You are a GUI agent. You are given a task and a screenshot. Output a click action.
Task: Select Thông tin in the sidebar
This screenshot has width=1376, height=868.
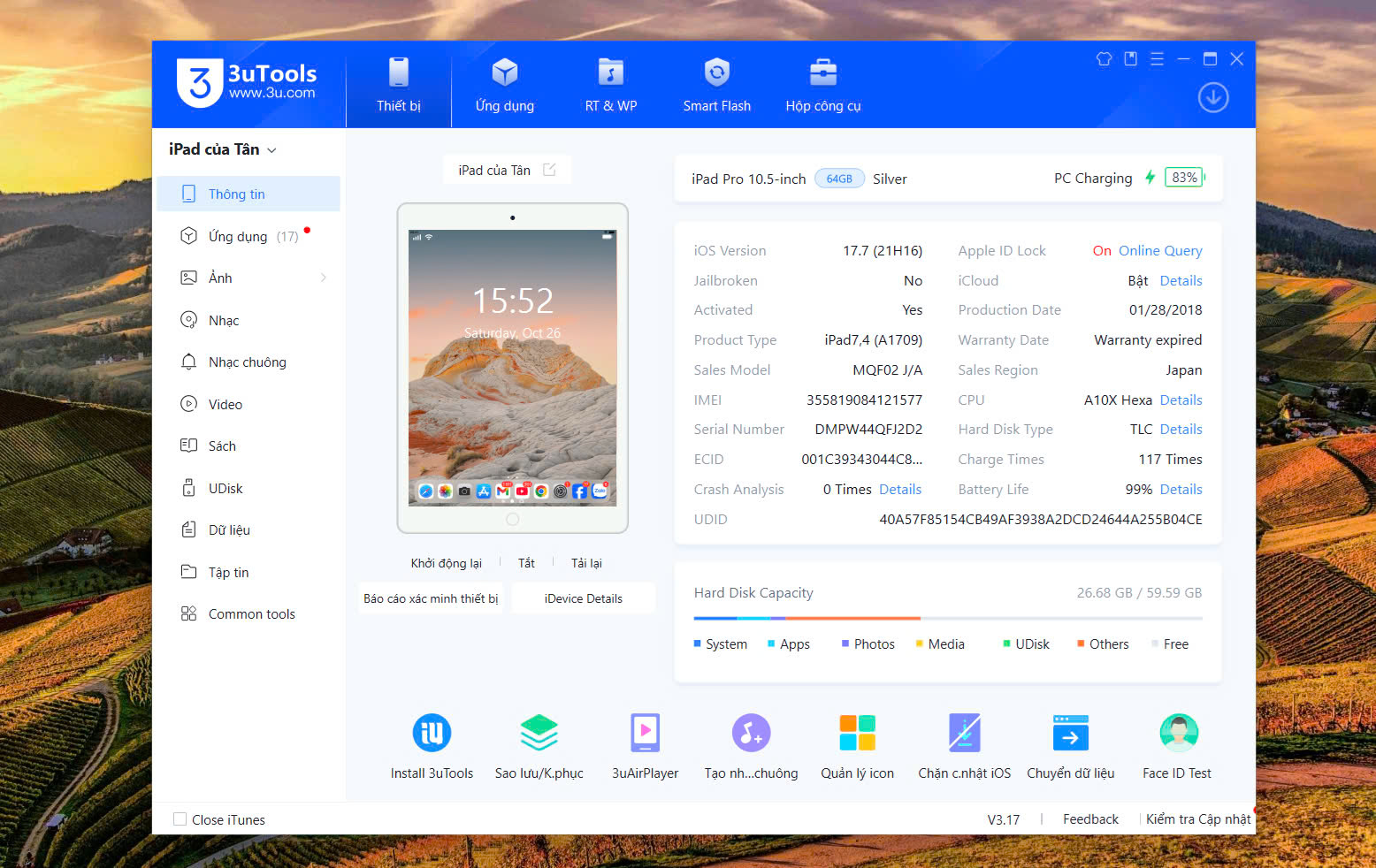pos(248,194)
